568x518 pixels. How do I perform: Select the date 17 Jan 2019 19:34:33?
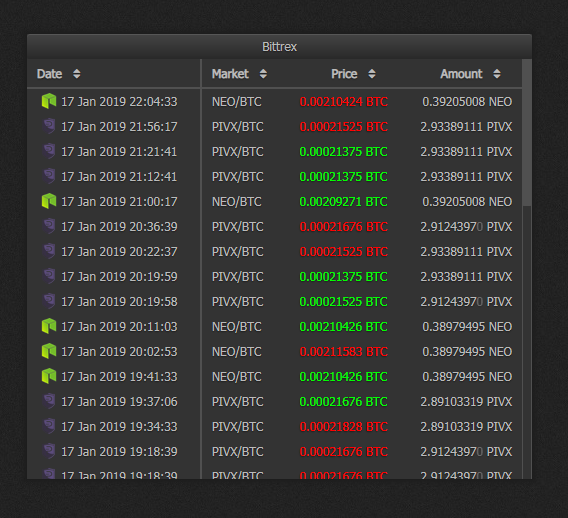(x=119, y=427)
